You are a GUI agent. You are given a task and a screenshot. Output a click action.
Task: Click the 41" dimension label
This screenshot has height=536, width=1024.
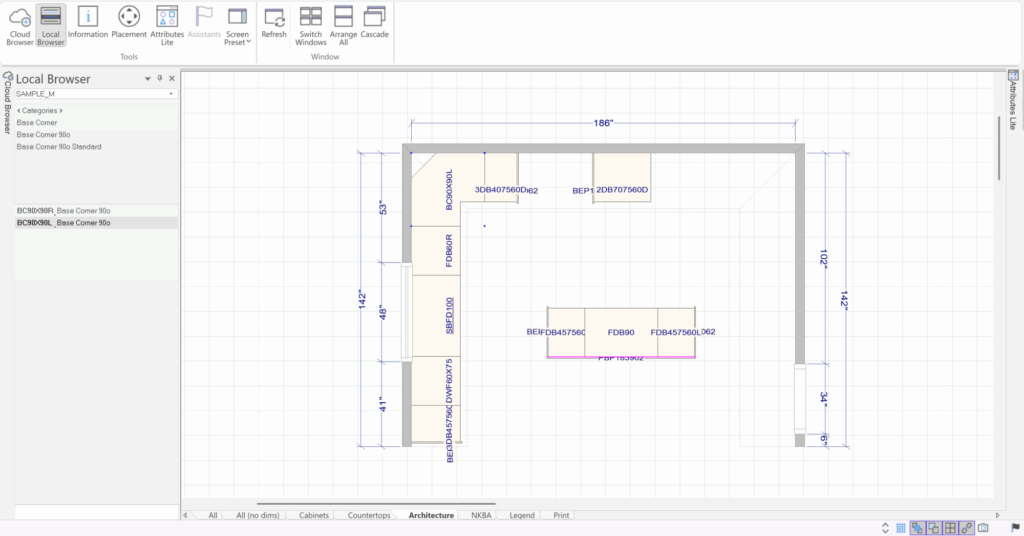[383, 404]
